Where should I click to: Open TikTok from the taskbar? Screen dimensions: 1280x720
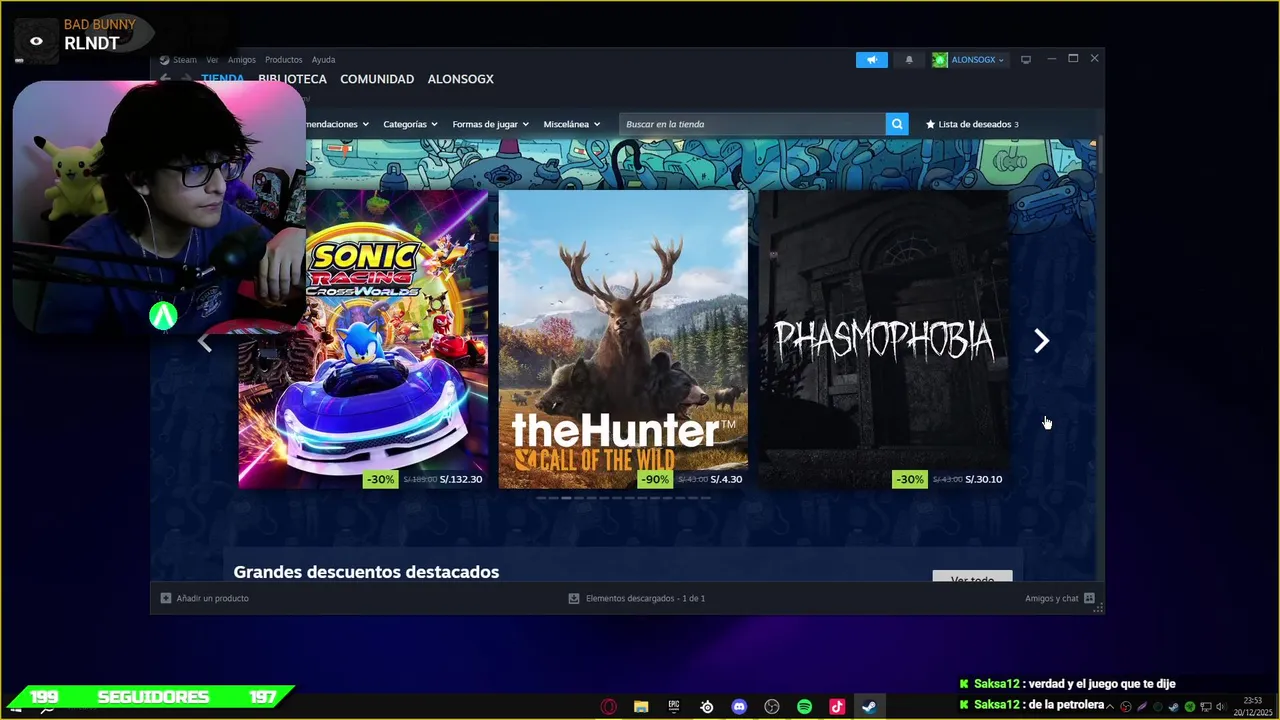(837, 707)
